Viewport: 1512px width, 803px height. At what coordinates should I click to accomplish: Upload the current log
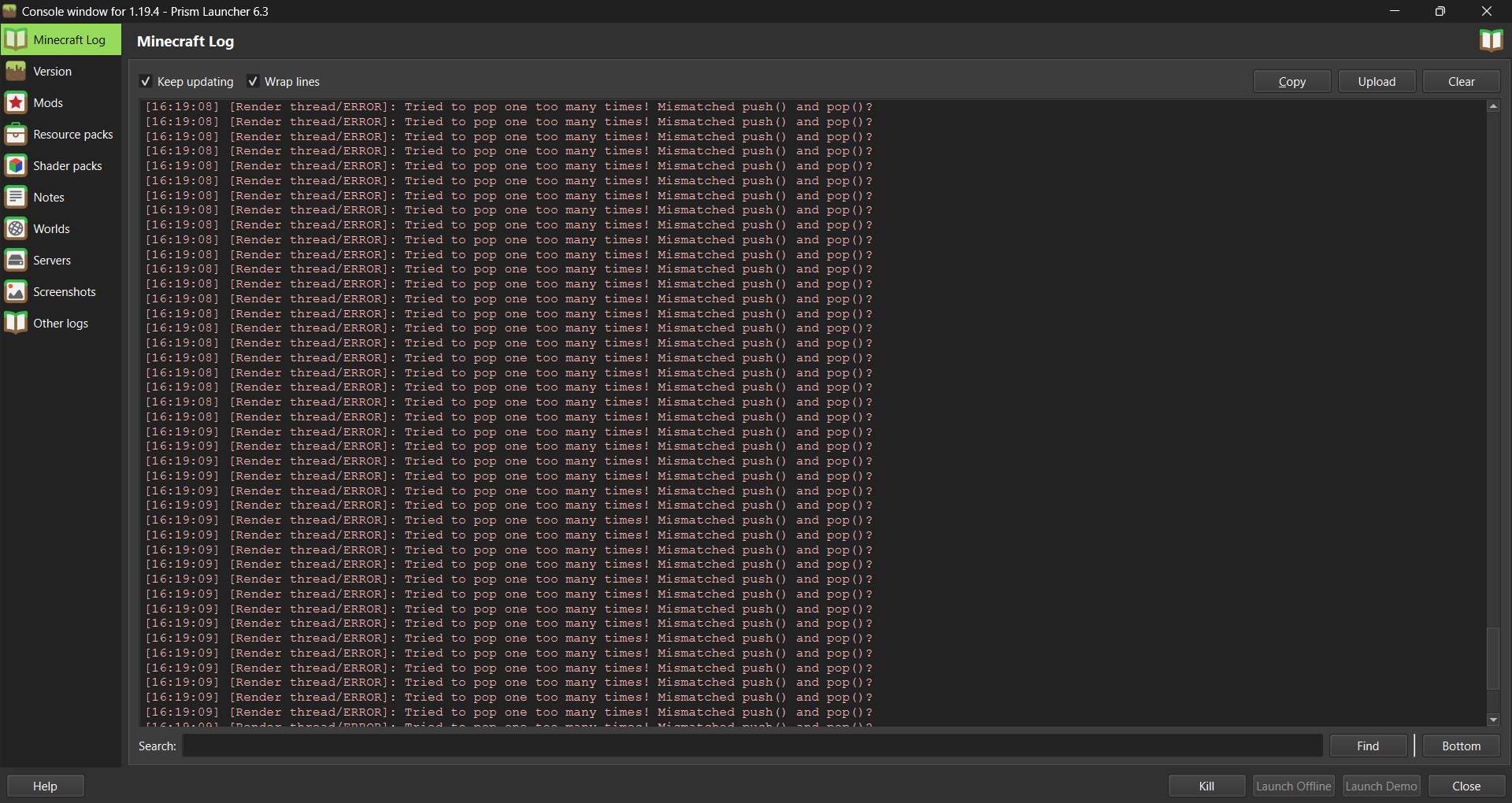coord(1377,81)
